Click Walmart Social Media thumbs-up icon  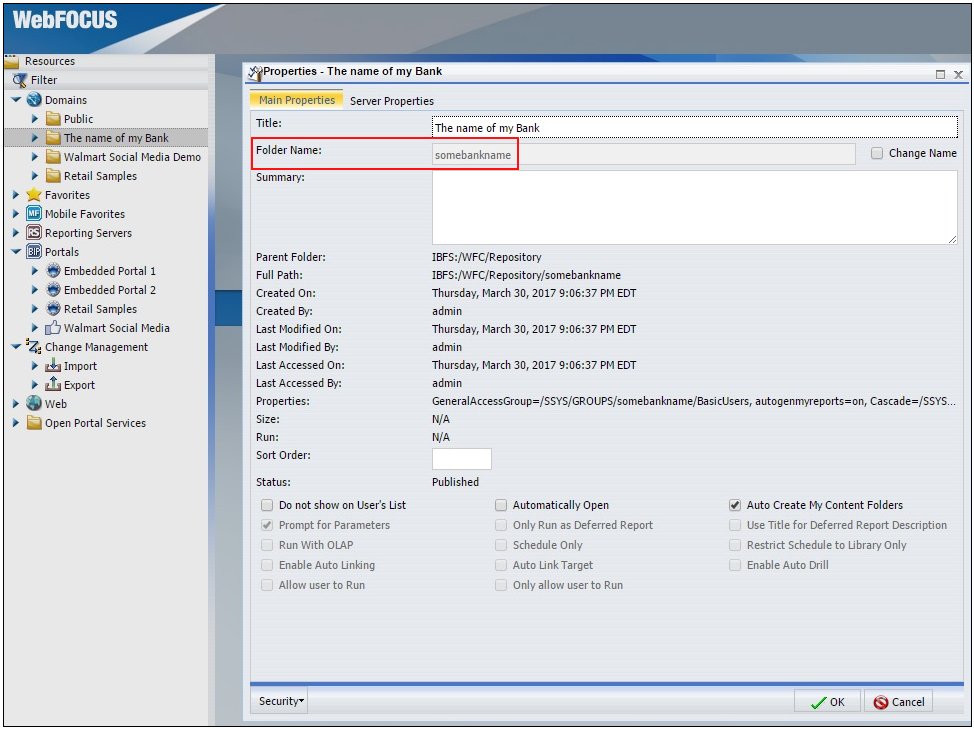tap(53, 327)
